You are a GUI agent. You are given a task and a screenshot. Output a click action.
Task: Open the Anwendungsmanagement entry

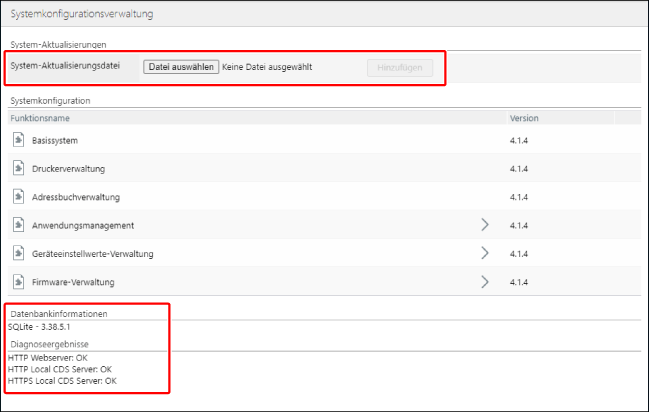[x=83, y=225]
